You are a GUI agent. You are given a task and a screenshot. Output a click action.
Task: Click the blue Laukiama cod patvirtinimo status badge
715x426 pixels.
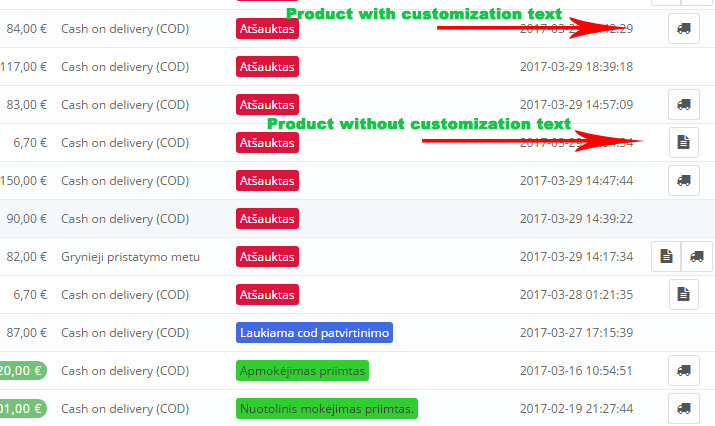pyautogui.click(x=314, y=332)
